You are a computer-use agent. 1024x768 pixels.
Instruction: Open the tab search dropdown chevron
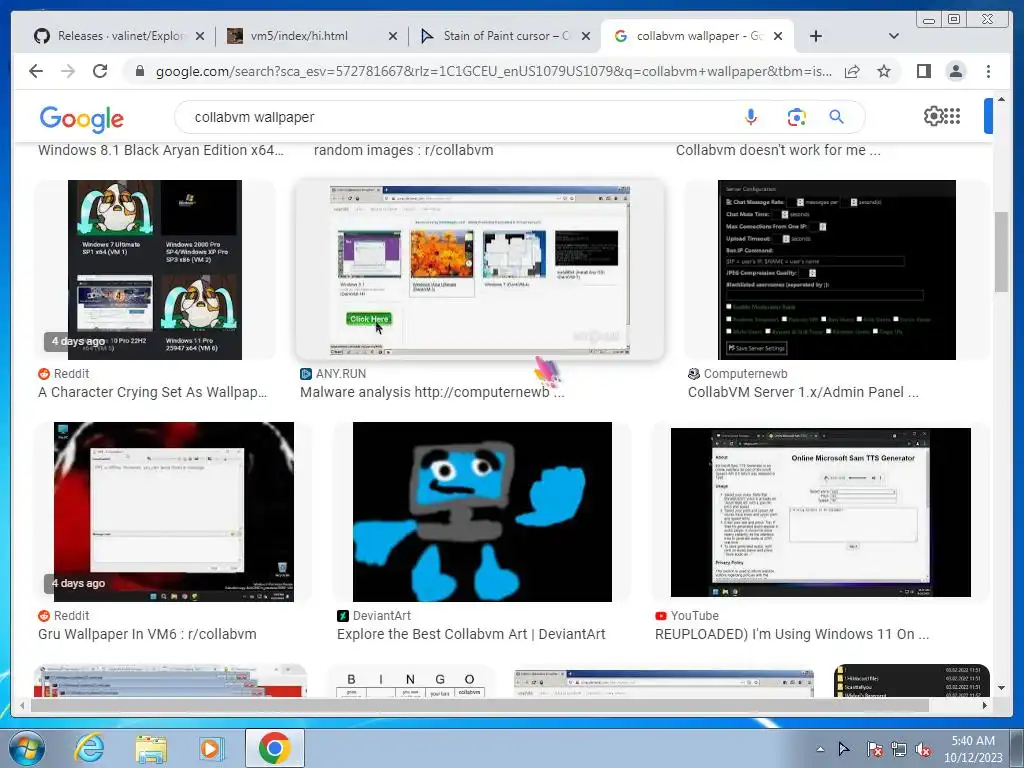[x=894, y=36]
